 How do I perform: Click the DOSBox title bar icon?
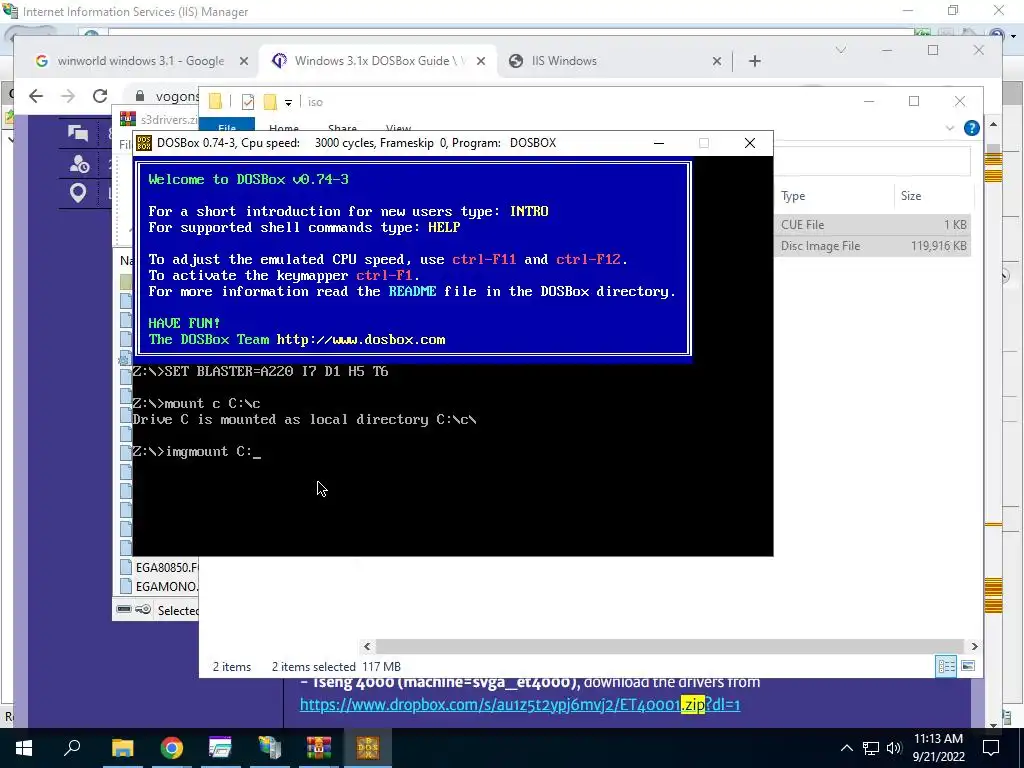point(144,143)
